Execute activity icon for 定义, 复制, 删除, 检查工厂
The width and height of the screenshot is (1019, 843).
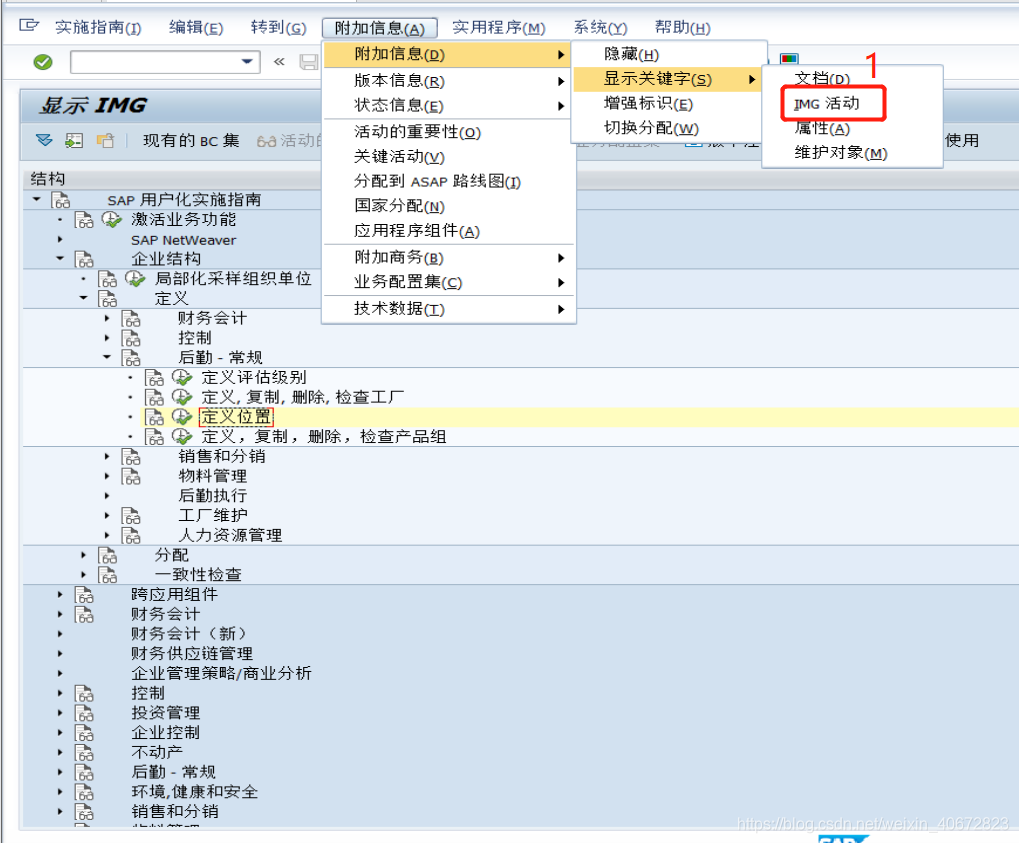tap(182, 396)
